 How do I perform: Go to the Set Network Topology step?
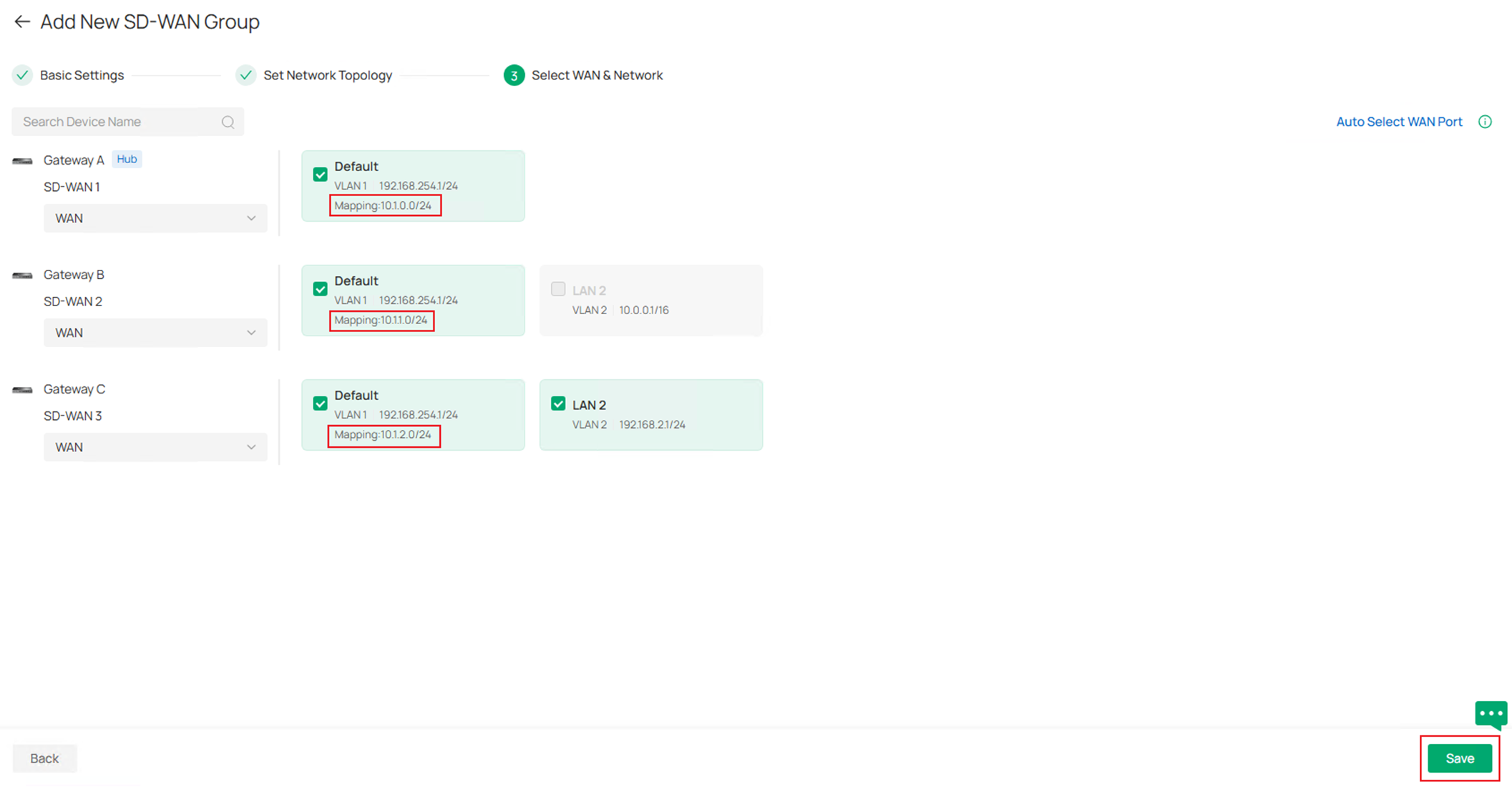click(327, 75)
